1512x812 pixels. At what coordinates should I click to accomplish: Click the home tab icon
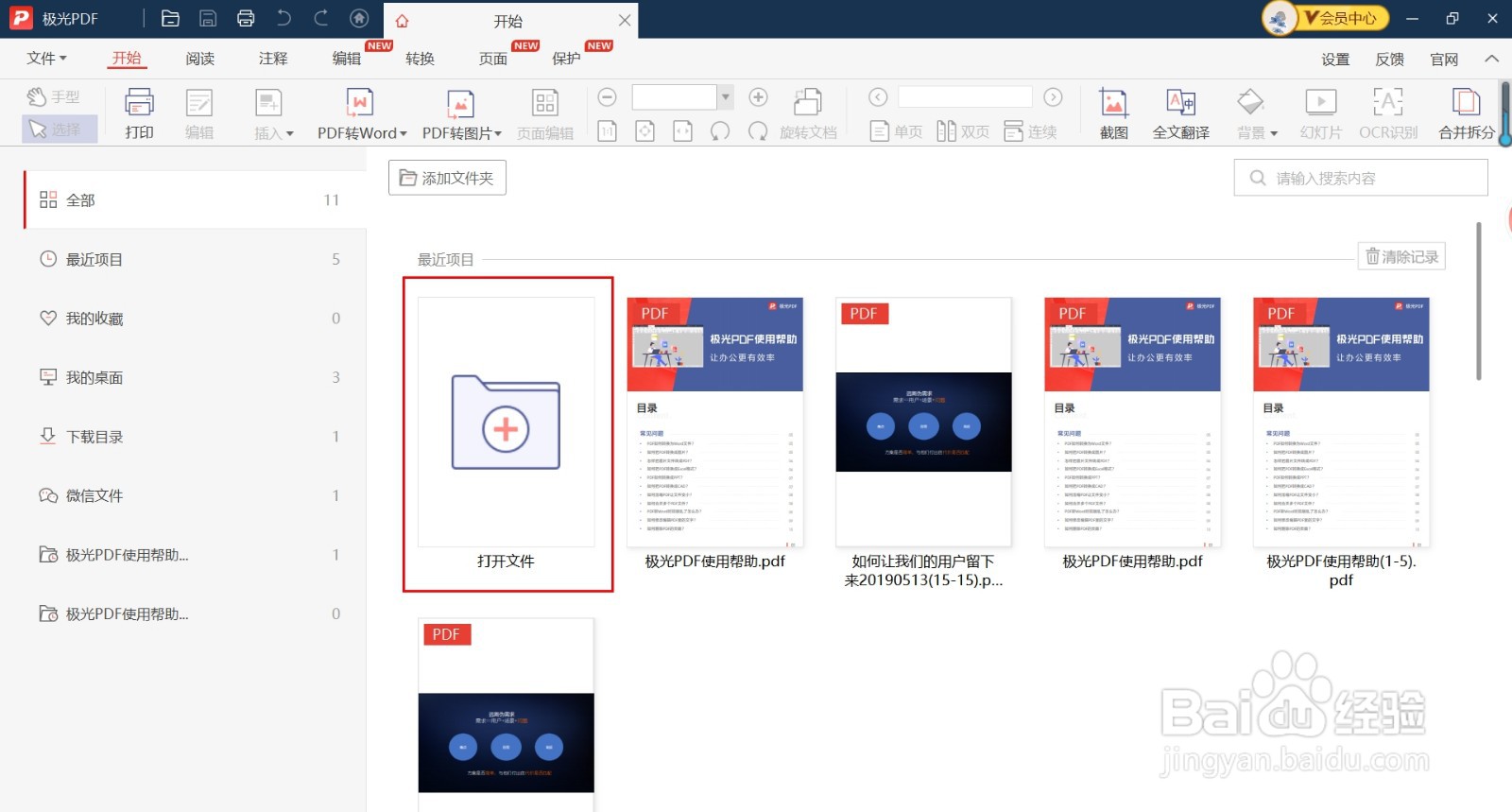(403, 21)
